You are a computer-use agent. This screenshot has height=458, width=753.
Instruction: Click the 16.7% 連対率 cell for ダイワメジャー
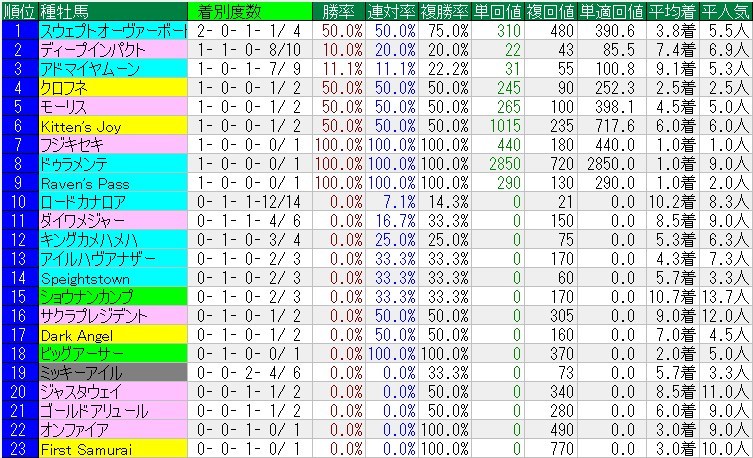pos(392,221)
